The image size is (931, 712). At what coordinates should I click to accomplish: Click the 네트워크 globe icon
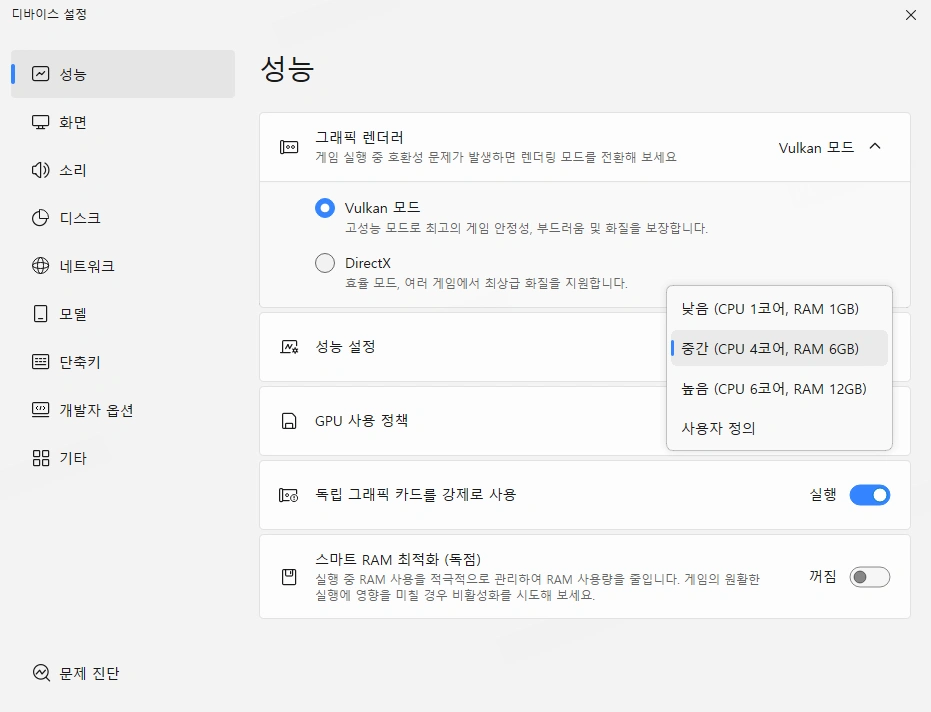pyautogui.click(x=40, y=265)
